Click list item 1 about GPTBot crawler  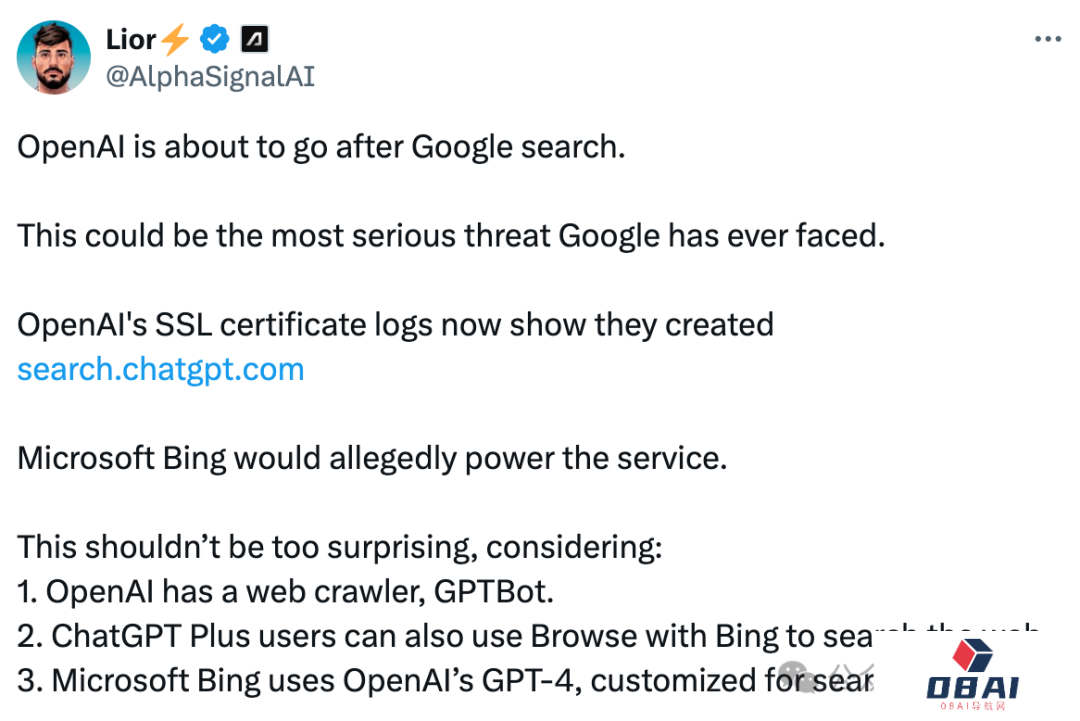pyautogui.click(x=285, y=591)
